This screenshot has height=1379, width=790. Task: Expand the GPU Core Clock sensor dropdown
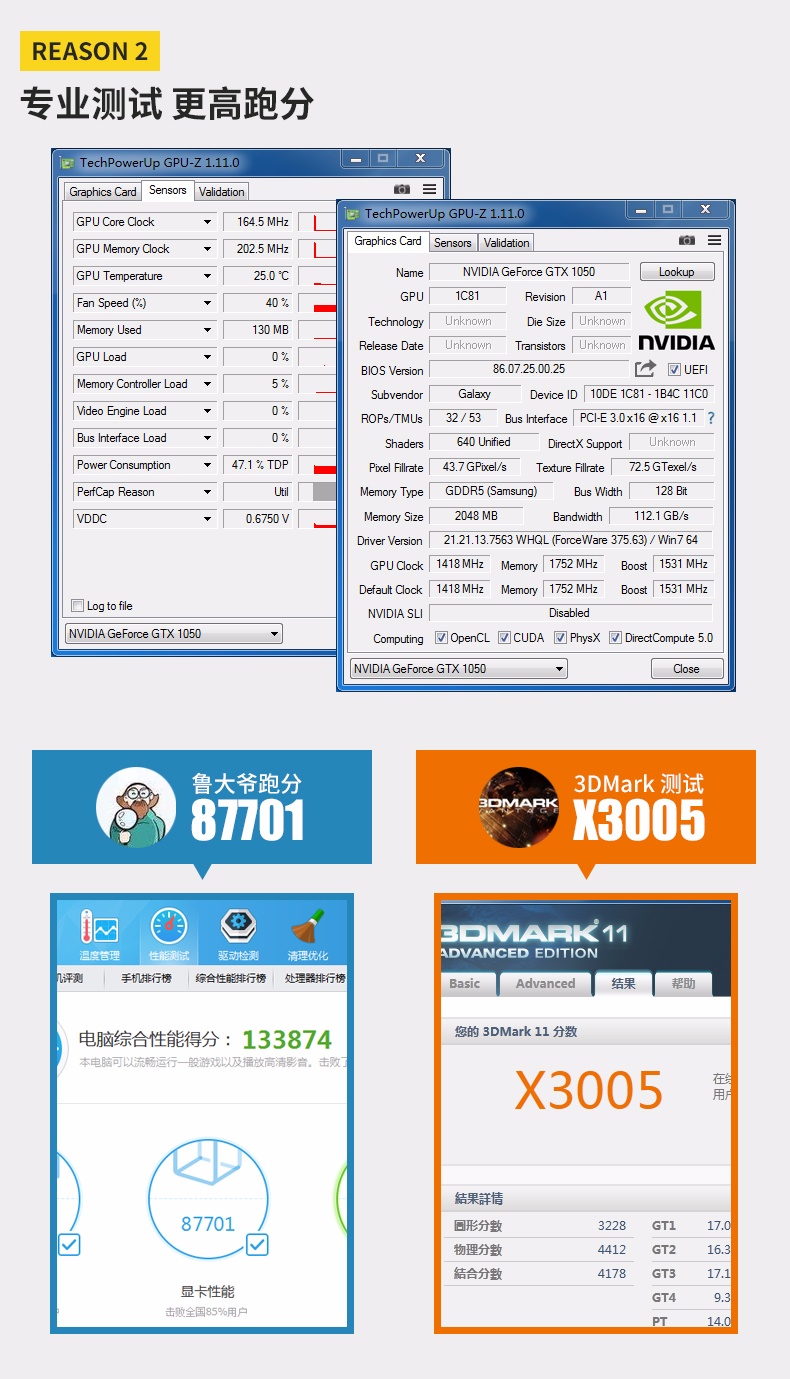point(208,222)
